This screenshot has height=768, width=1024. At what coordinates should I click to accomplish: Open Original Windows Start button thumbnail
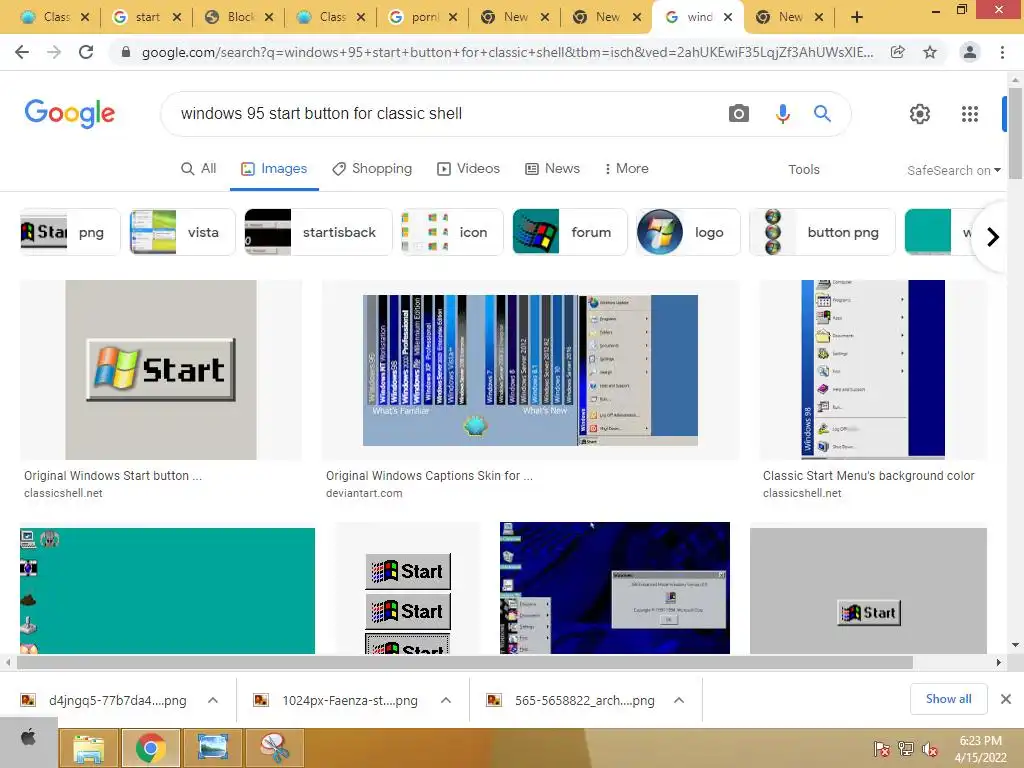click(x=161, y=370)
